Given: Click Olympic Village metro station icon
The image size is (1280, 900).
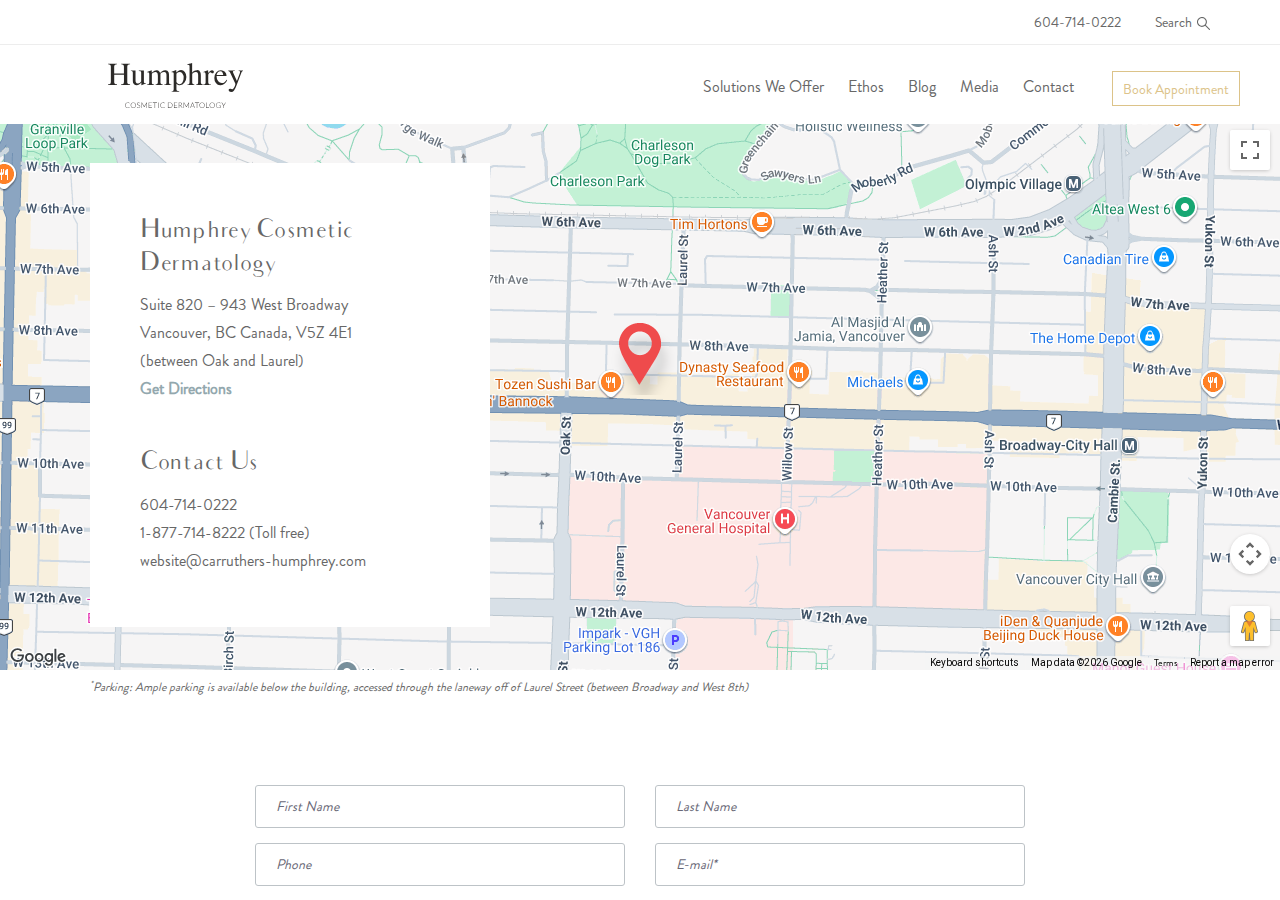Looking at the screenshot, I should [x=1073, y=184].
